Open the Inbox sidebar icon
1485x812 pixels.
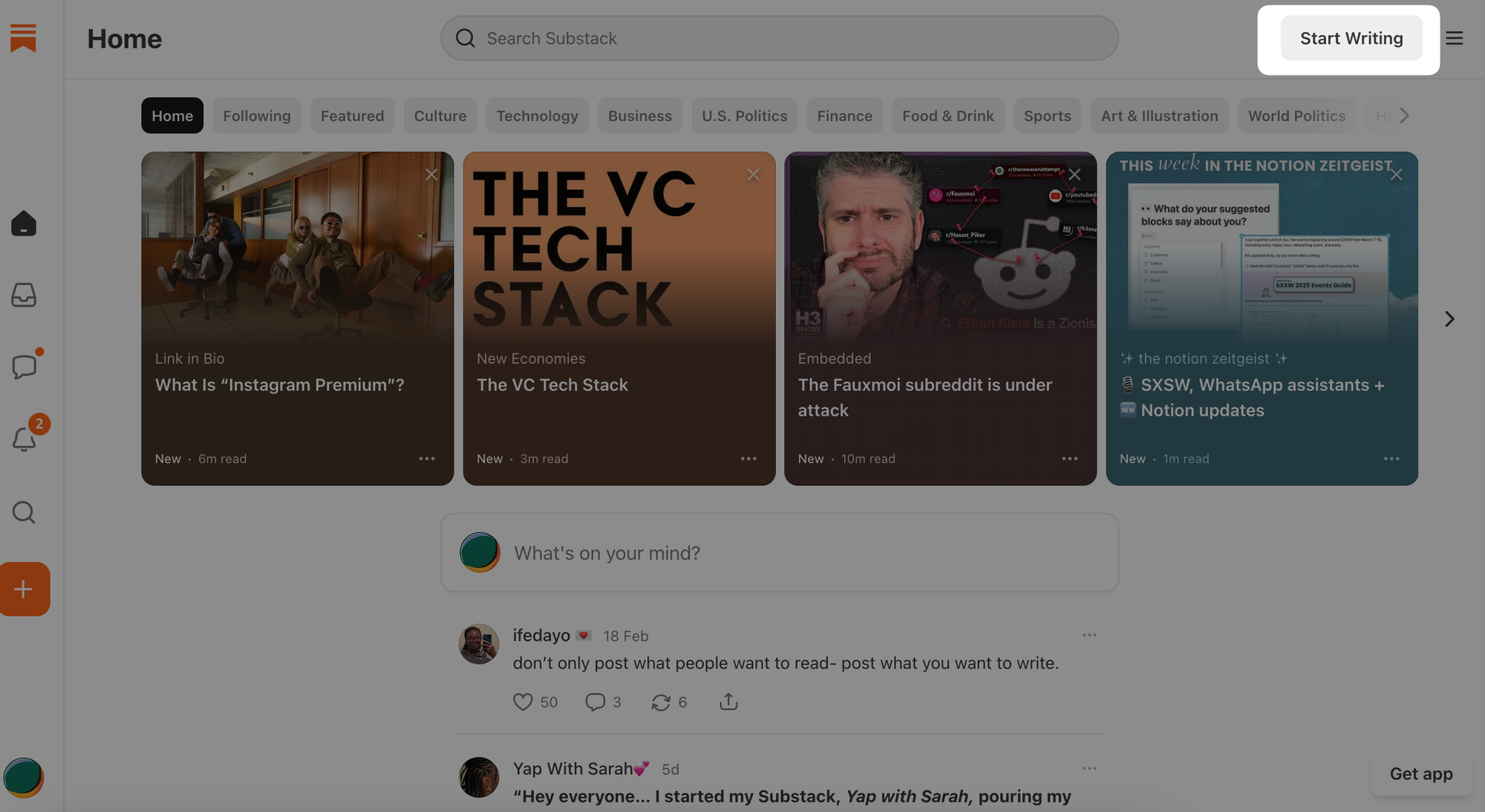coord(24,295)
